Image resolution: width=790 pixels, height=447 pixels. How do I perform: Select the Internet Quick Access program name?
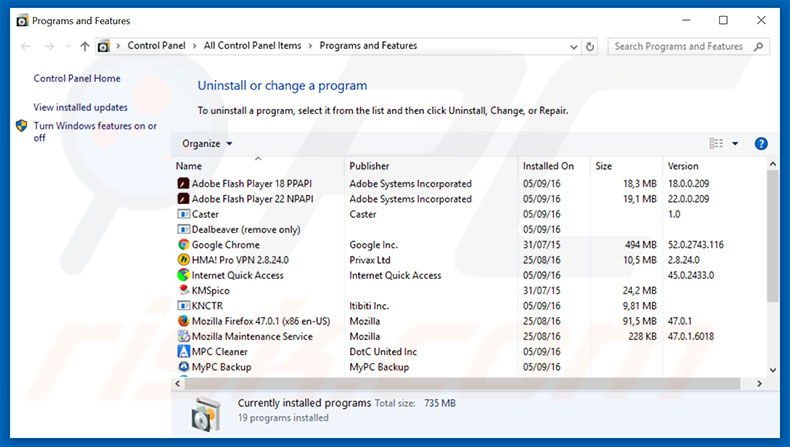[x=237, y=275]
